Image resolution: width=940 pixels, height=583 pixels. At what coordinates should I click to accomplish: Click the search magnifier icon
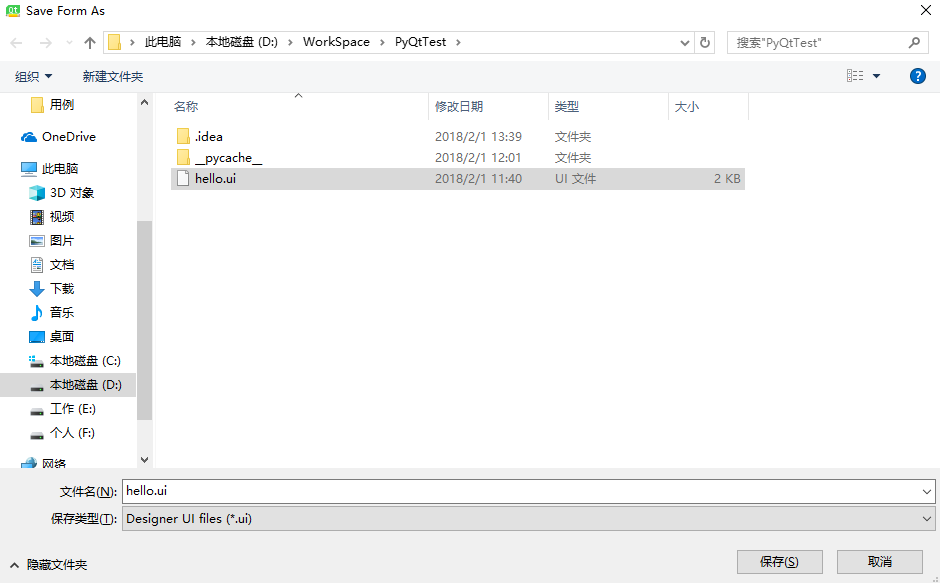[914, 43]
